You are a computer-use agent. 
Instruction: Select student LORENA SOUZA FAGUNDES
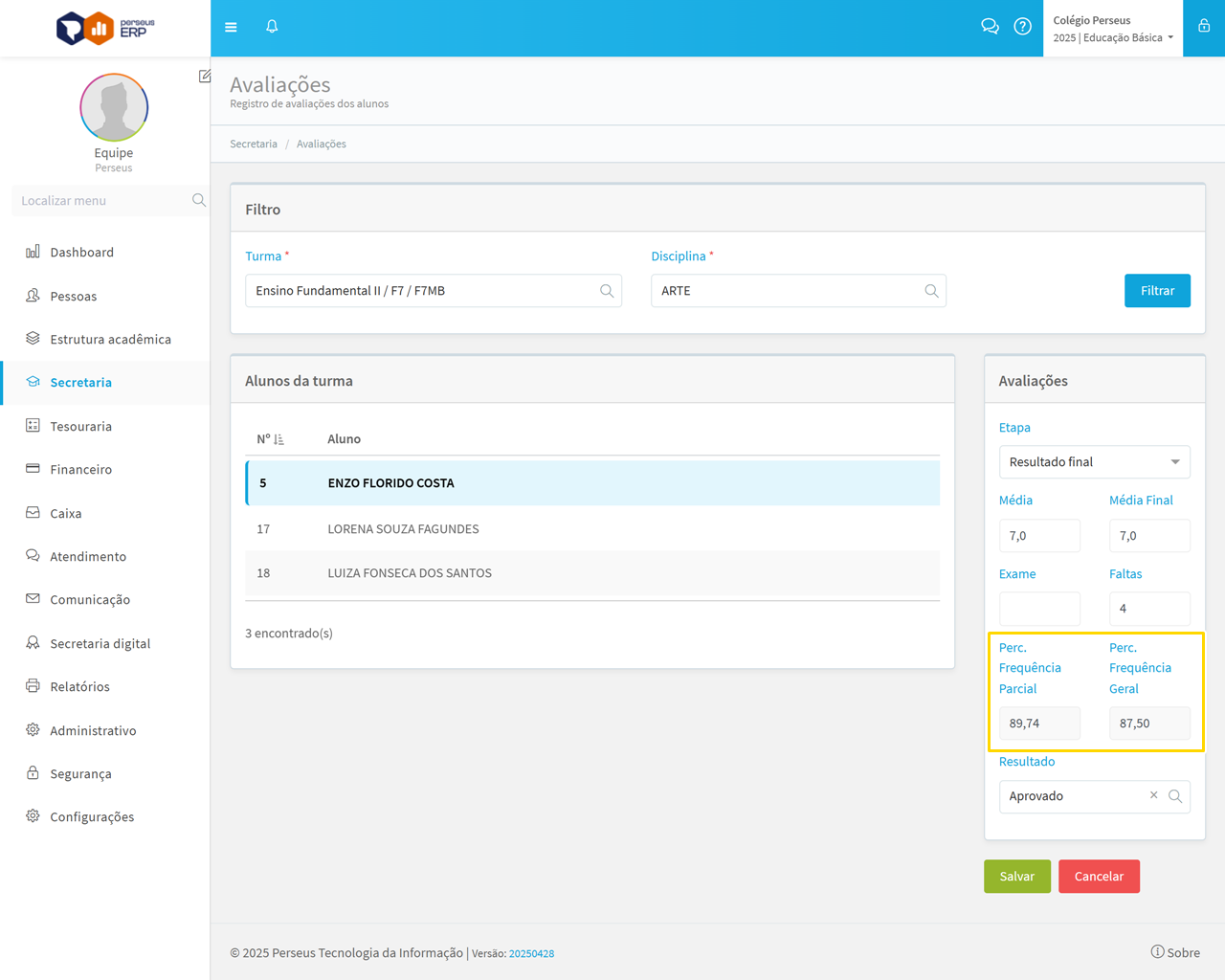(x=403, y=528)
